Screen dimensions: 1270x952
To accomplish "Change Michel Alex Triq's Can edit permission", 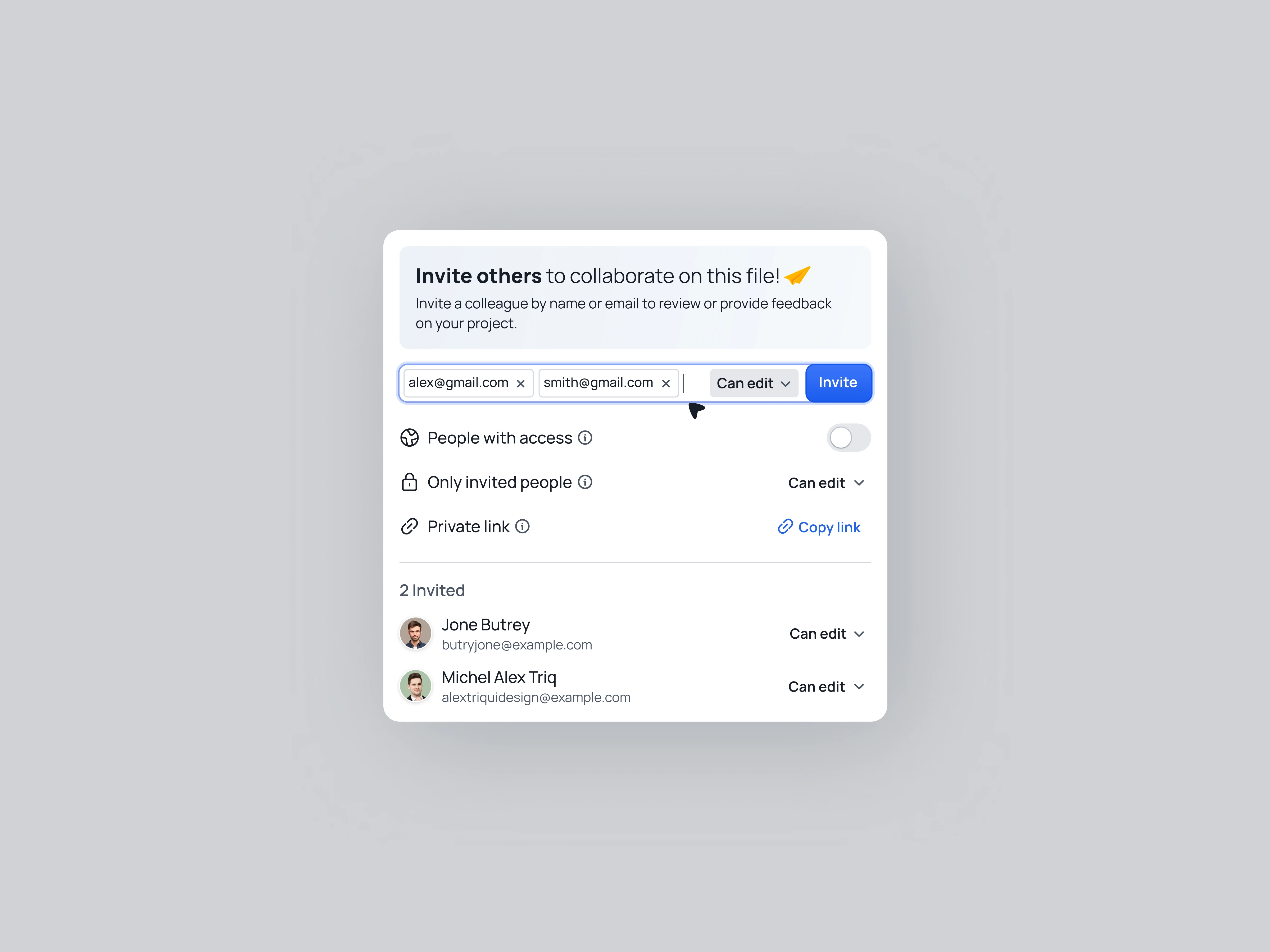I will click(825, 687).
